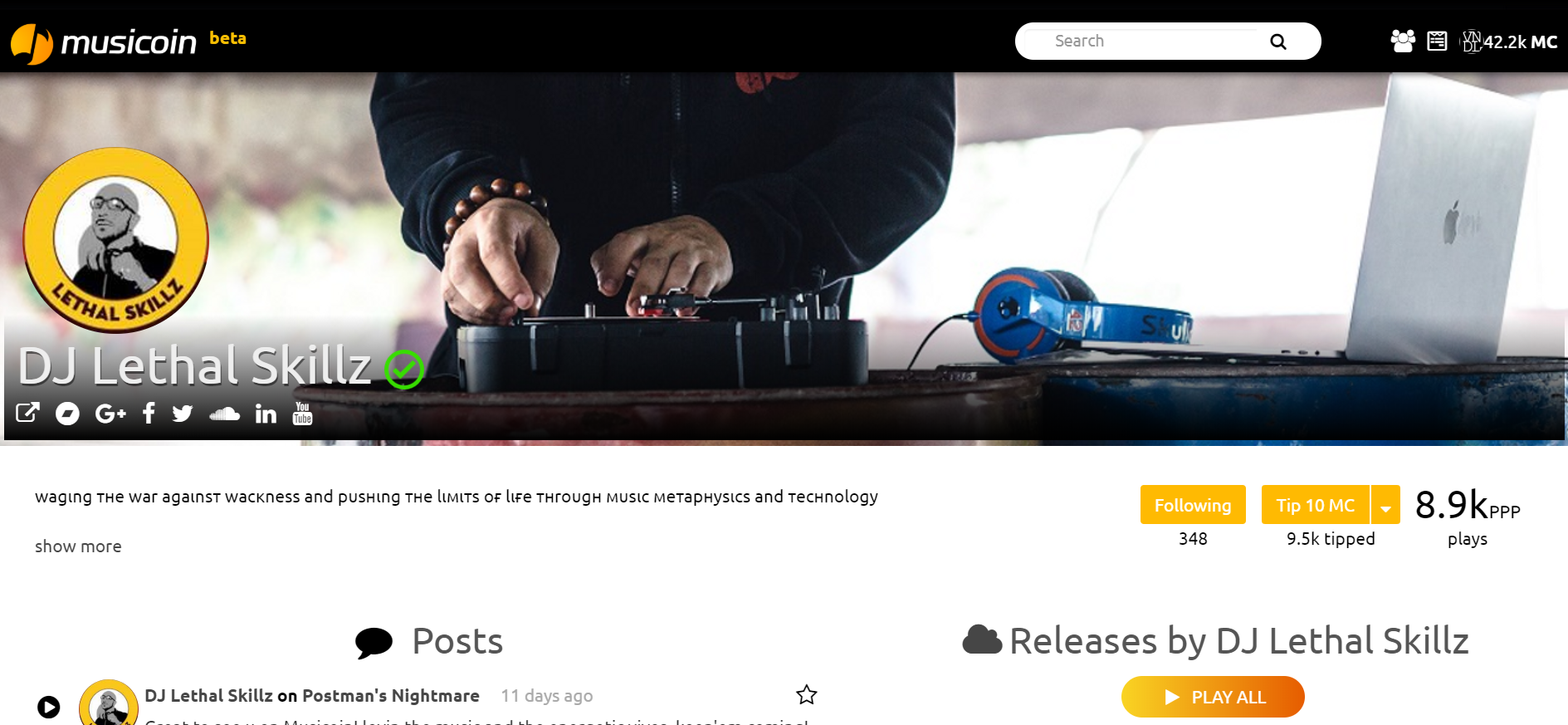Open the Twitter profile icon
The height and width of the screenshot is (725, 1568).
coord(183,414)
